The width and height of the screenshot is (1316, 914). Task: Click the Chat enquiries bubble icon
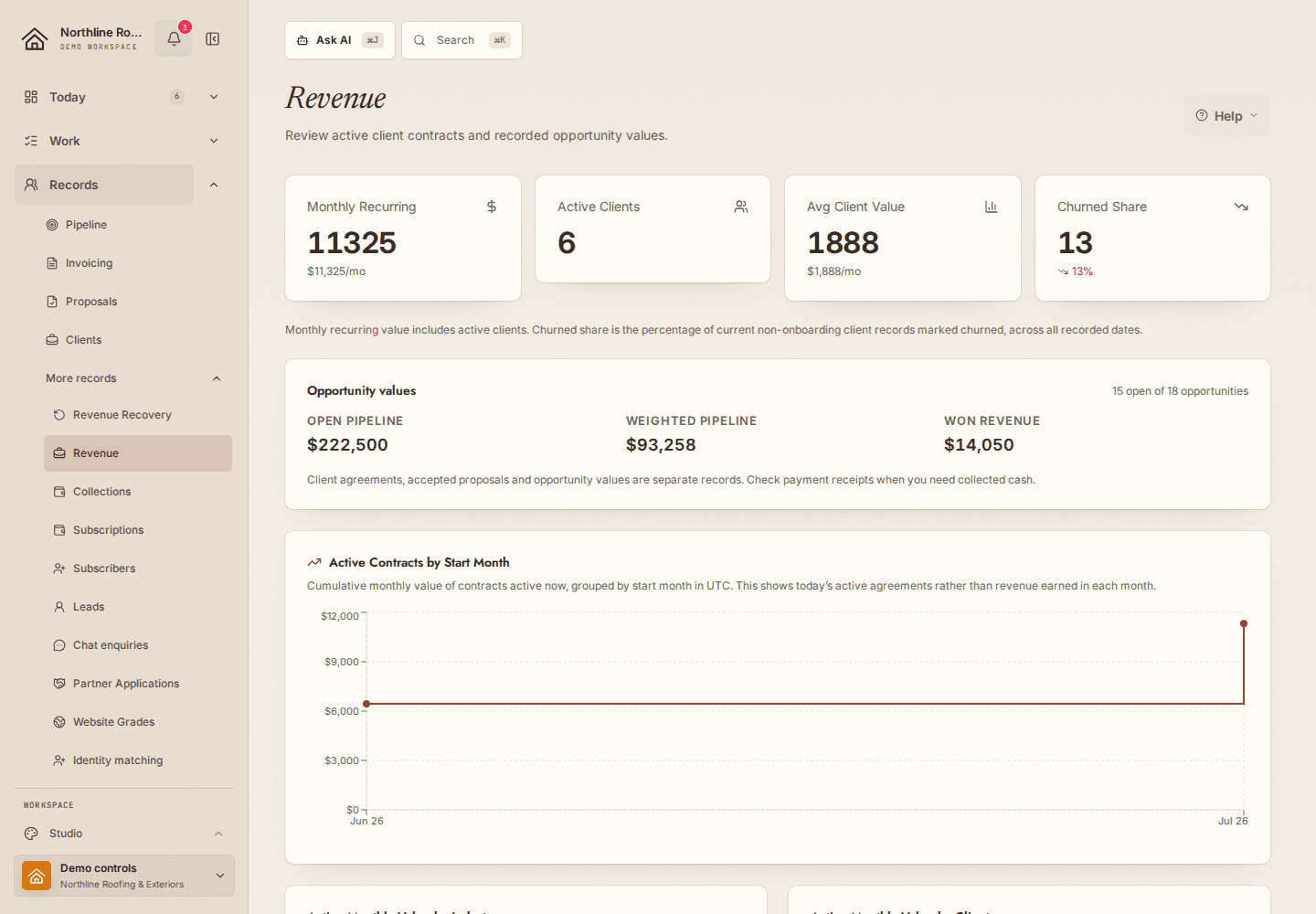click(x=59, y=645)
